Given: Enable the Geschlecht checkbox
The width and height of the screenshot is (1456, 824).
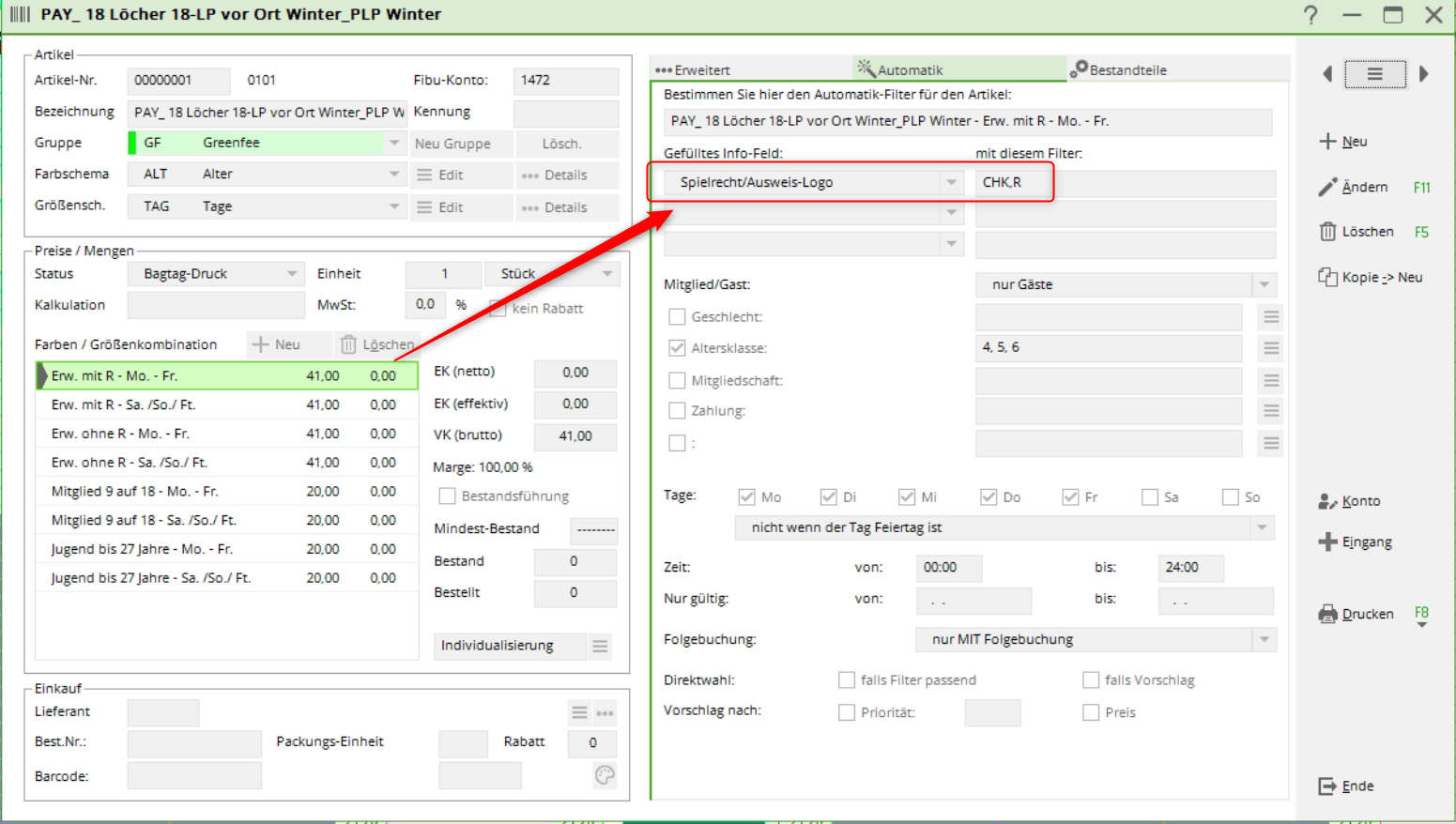Looking at the screenshot, I should [677, 317].
